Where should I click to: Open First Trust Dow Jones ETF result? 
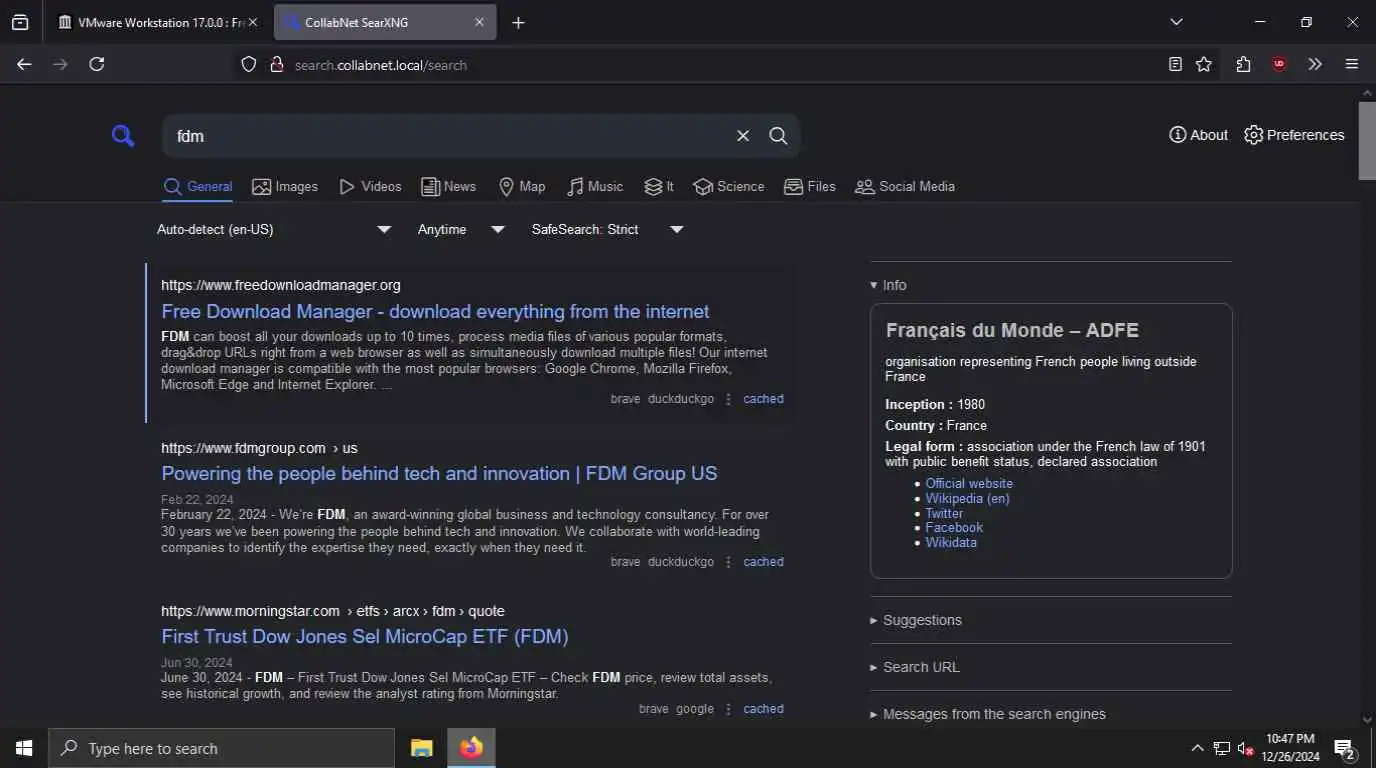(x=365, y=636)
